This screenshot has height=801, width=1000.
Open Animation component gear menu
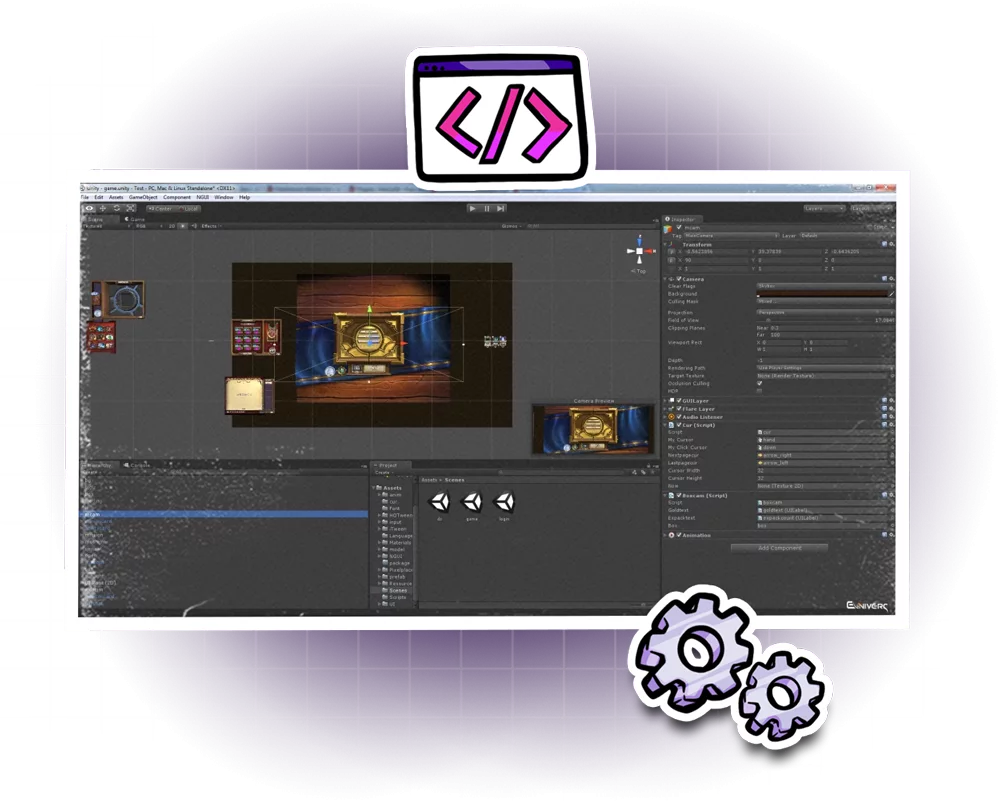tap(892, 535)
